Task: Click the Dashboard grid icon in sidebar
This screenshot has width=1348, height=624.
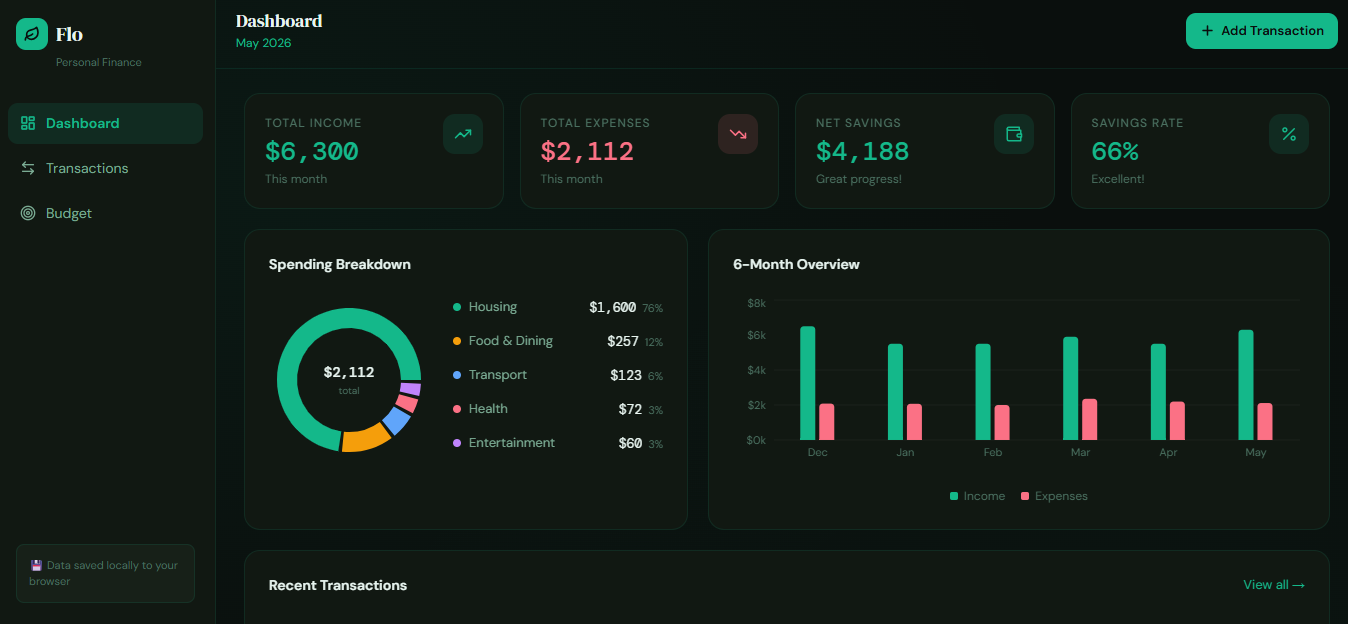Action: point(28,123)
